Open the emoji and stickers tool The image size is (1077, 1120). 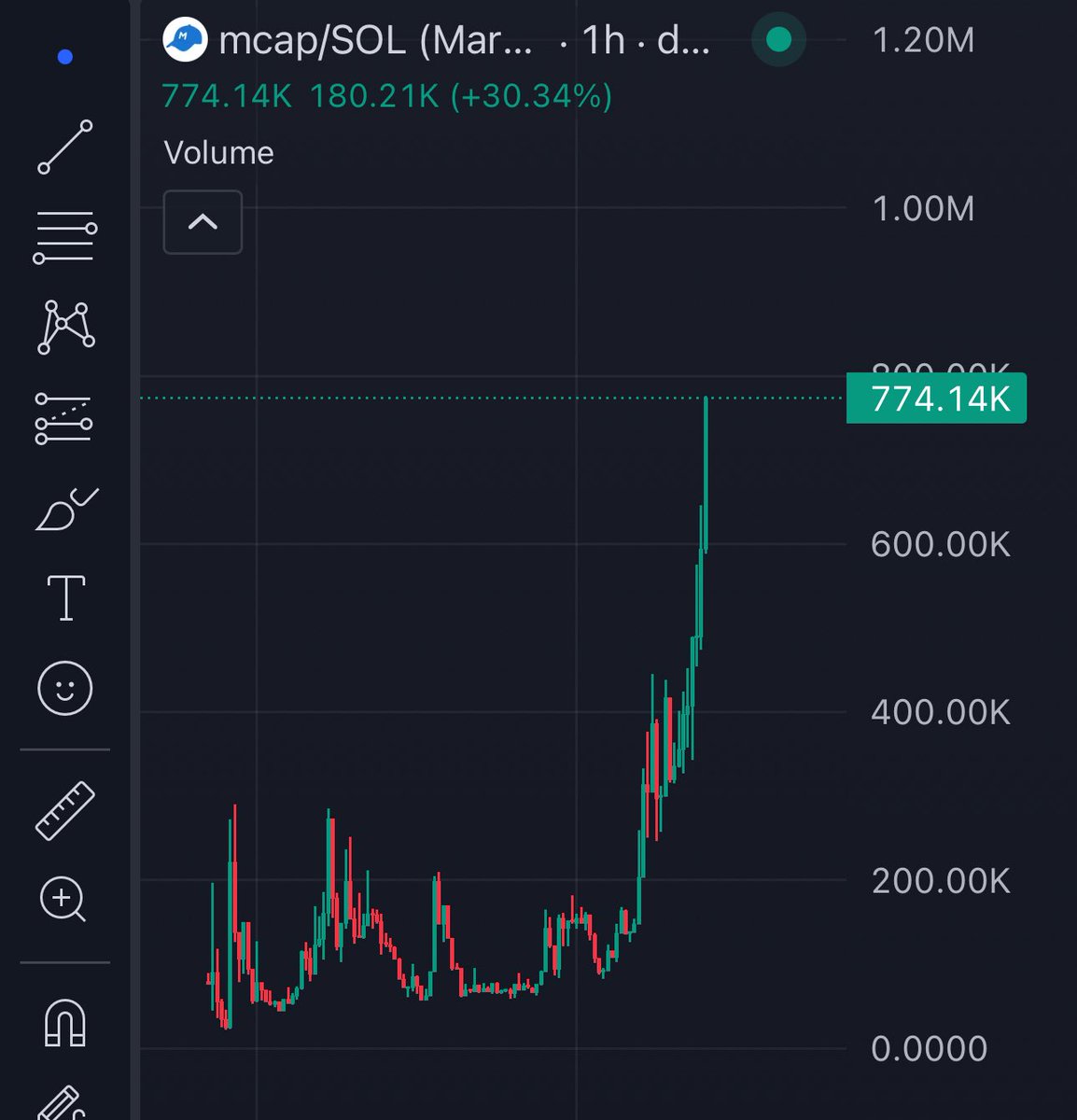(x=65, y=689)
